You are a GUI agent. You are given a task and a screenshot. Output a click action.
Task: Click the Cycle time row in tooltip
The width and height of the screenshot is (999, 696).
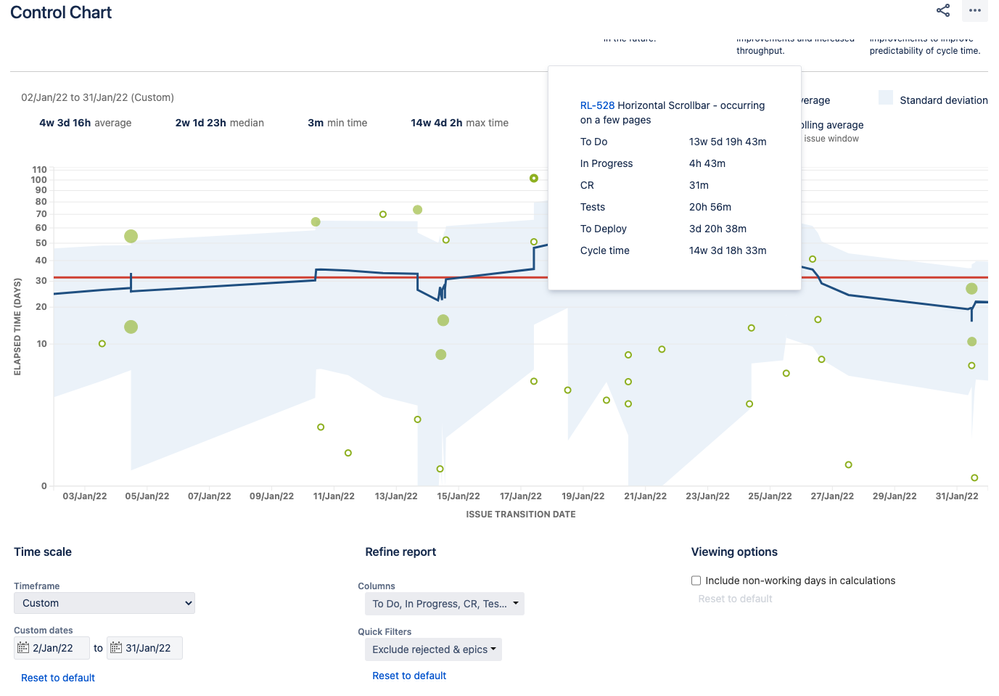point(673,250)
